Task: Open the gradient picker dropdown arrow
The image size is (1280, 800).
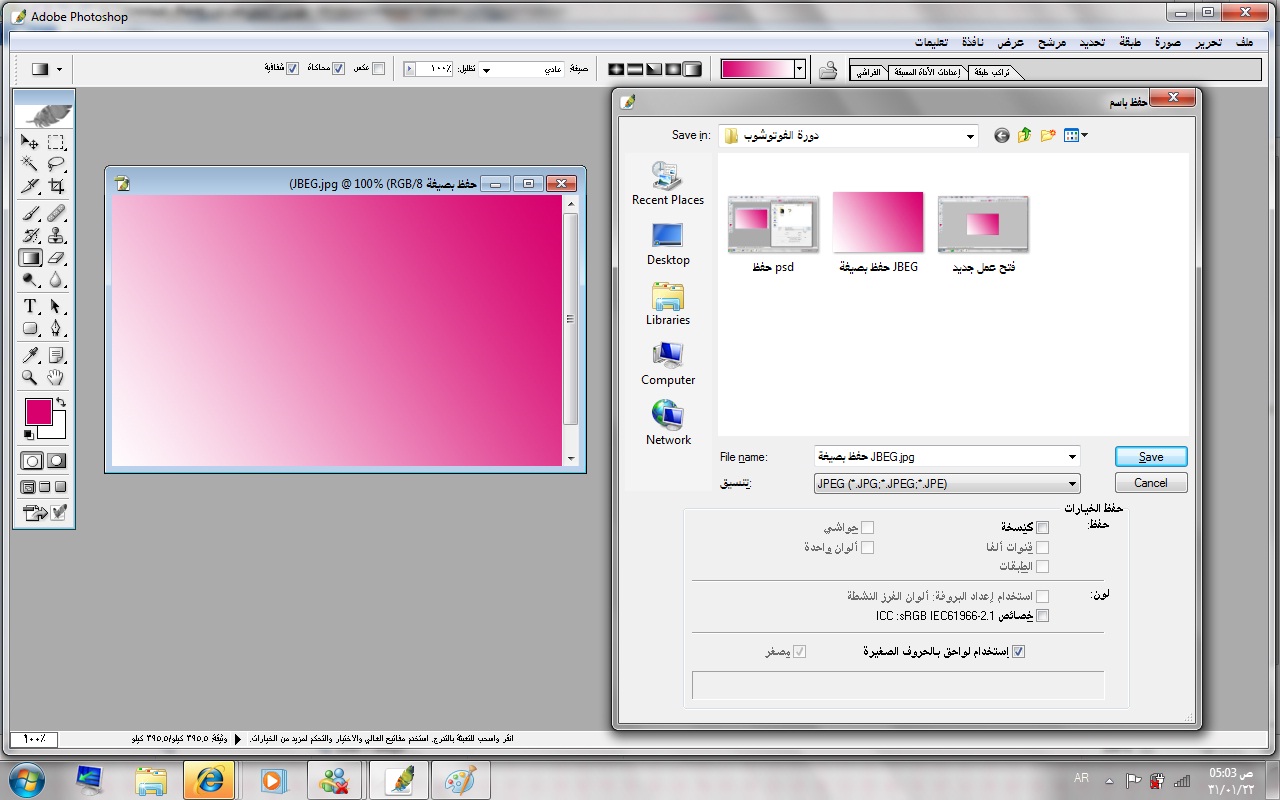Action: (798, 69)
